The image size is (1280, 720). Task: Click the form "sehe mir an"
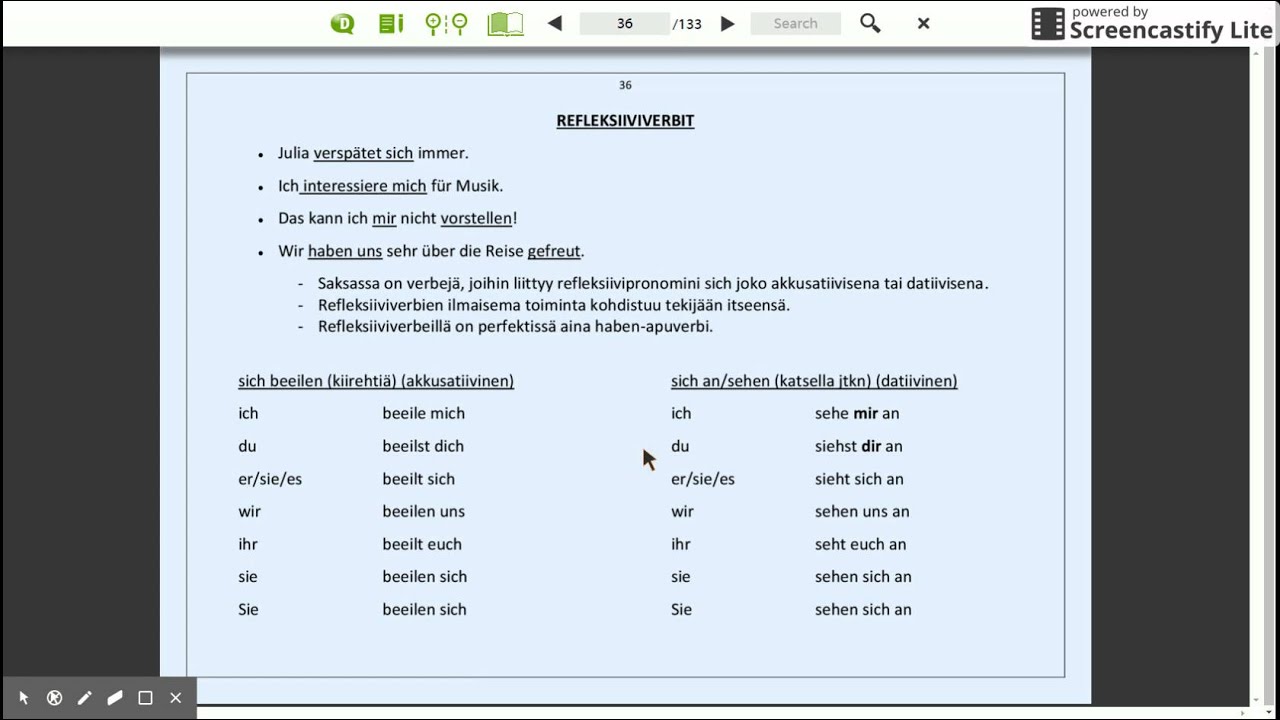coord(857,413)
